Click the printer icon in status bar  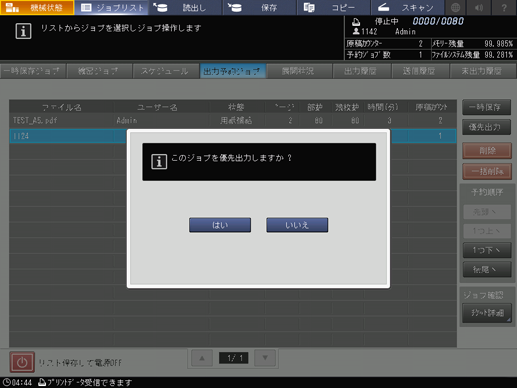coord(42,382)
